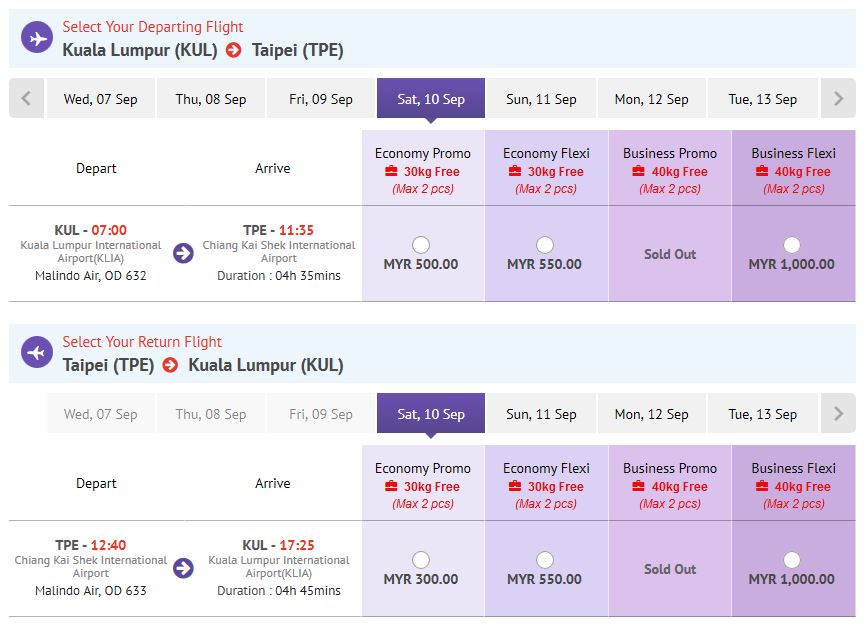Image resolution: width=866 pixels, height=624 pixels.
Task: Select return Economy Promo MYR 300.00 fare
Action: click(421, 560)
